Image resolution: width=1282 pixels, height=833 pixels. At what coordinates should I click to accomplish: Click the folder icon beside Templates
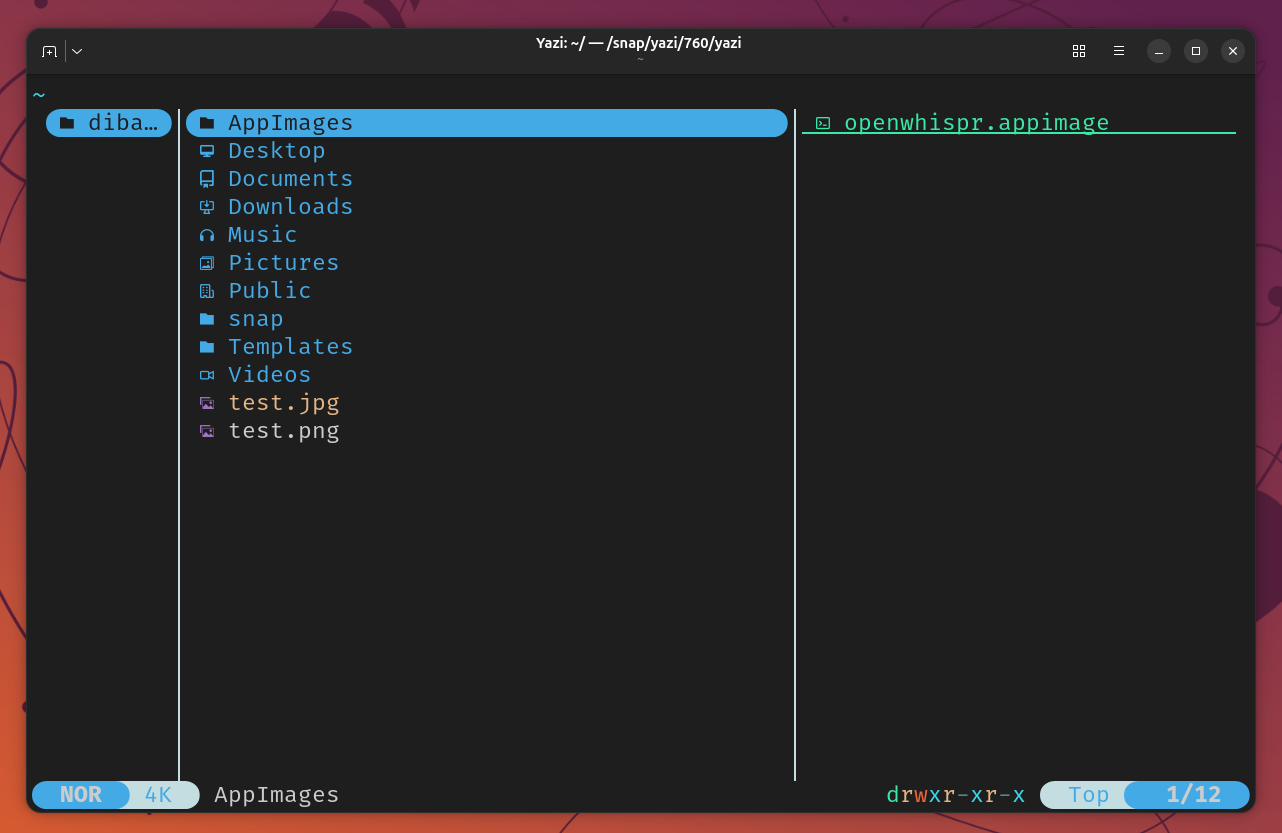207,347
